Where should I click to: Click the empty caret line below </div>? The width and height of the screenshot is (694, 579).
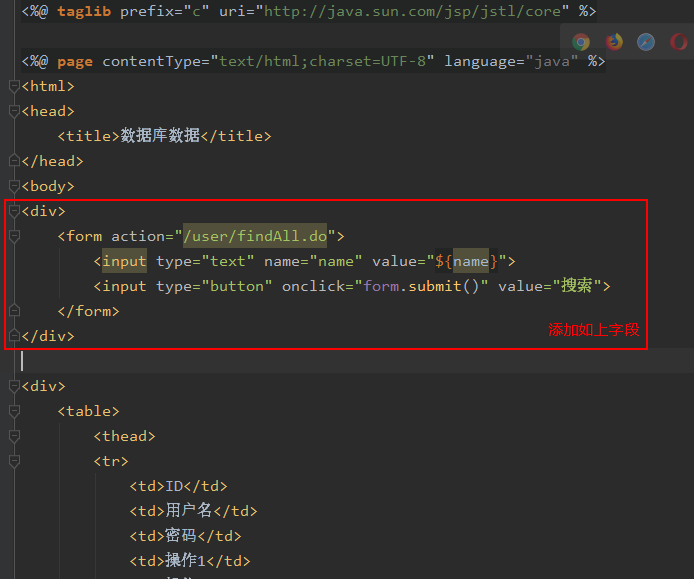pyautogui.click(x=354, y=361)
